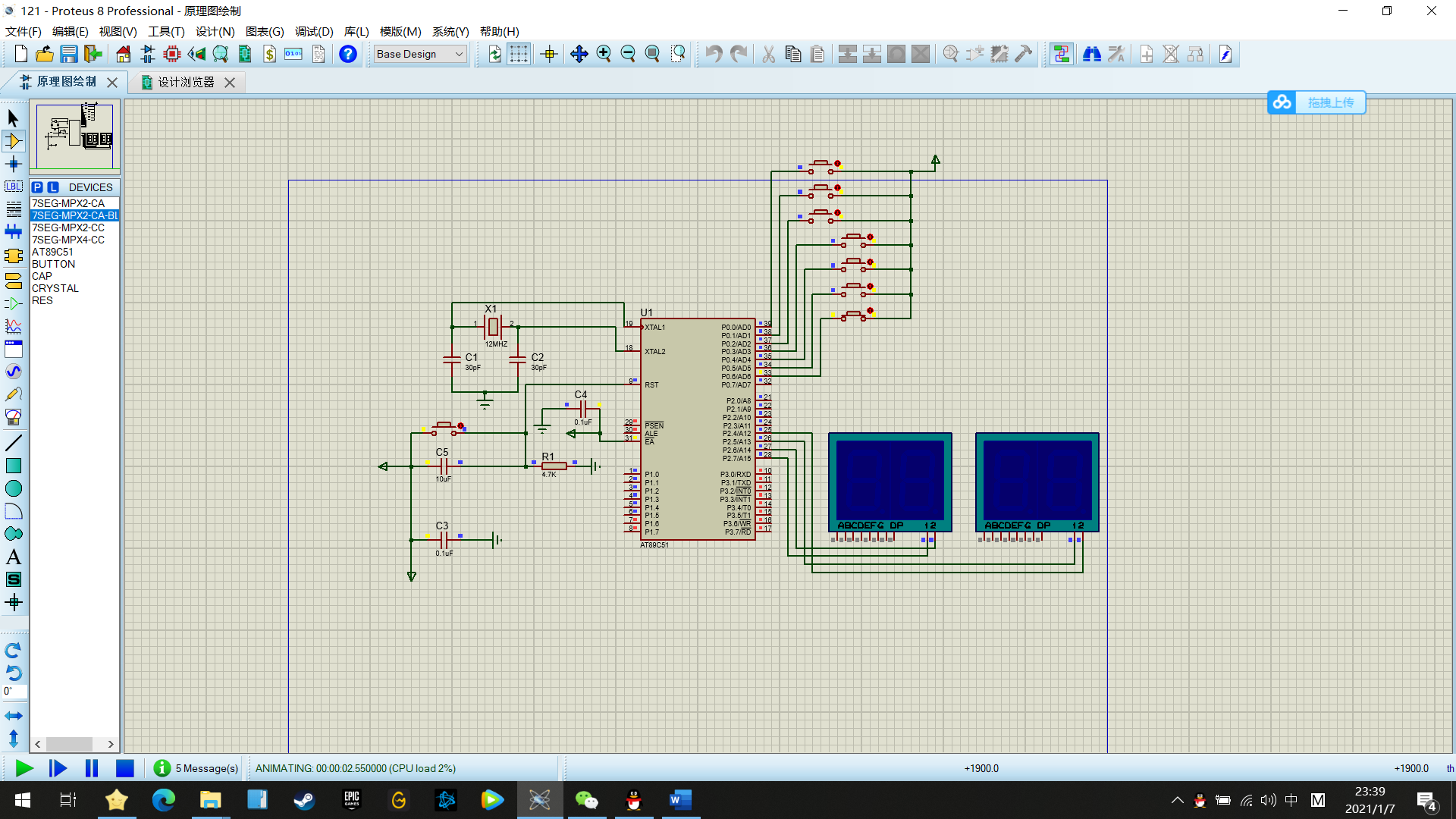1456x819 pixels.
Task: Select the Selection Mode arrow tool
Action: pyautogui.click(x=13, y=118)
